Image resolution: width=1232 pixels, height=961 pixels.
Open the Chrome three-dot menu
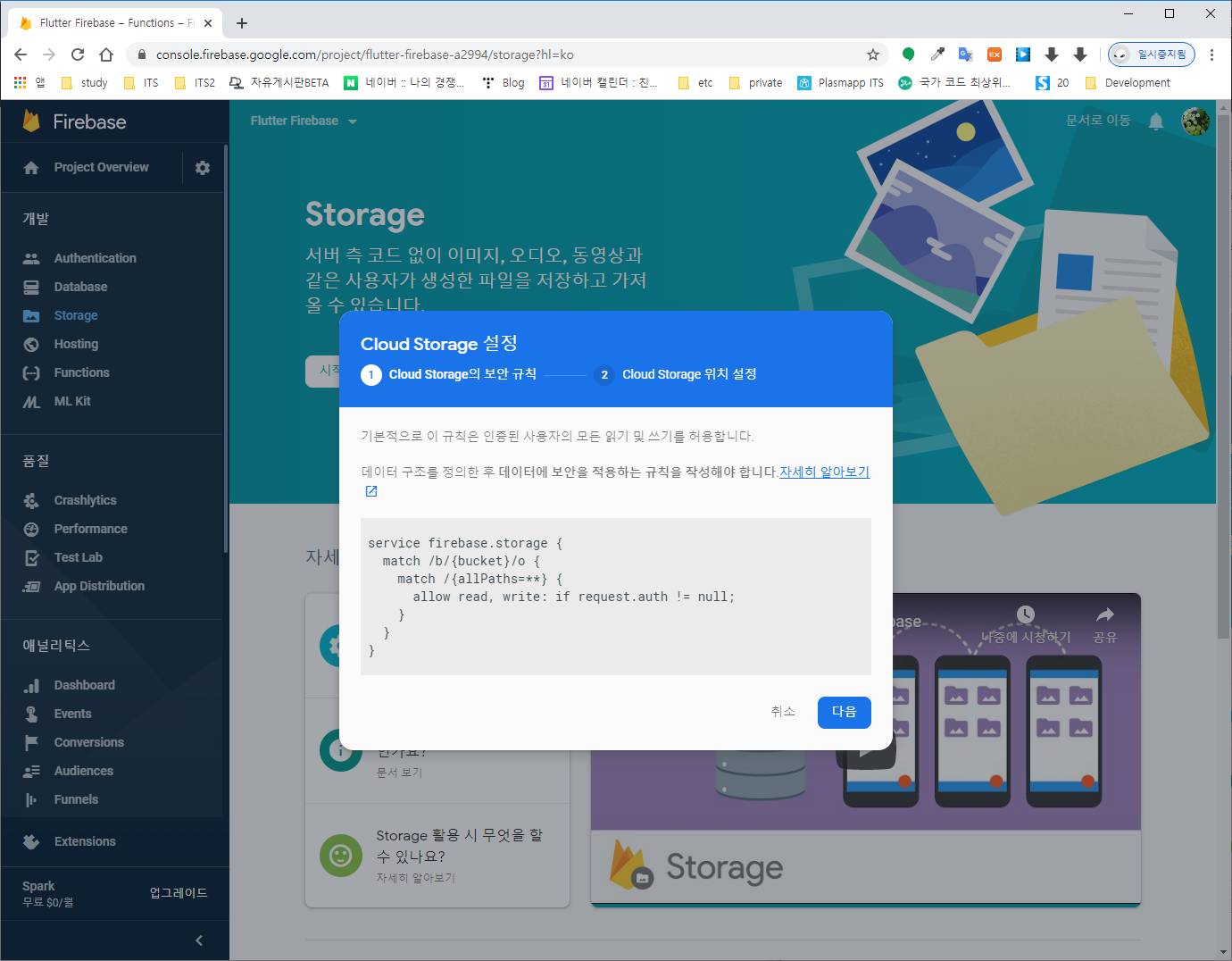[x=1211, y=54]
